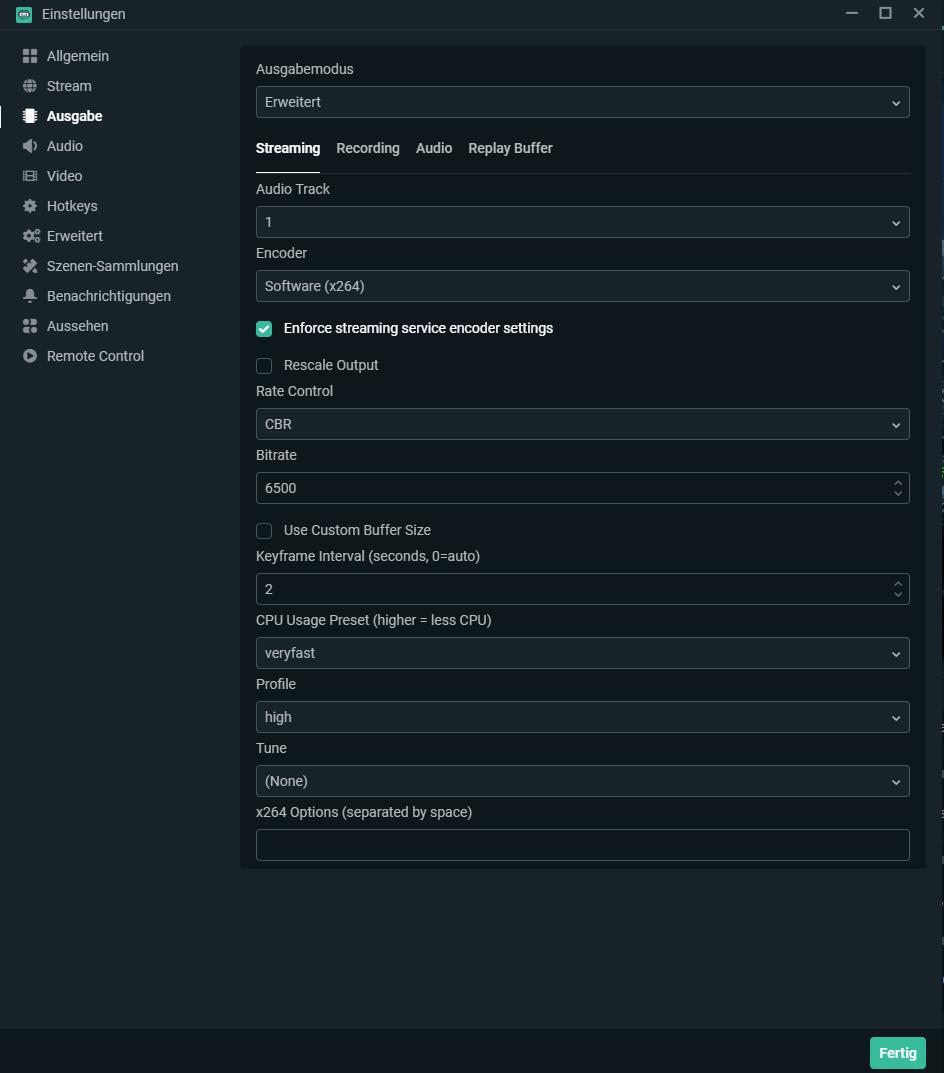Image resolution: width=944 pixels, height=1073 pixels.
Task: Click the Video film icon in sidebar
Action: click(x=30, y=176)
